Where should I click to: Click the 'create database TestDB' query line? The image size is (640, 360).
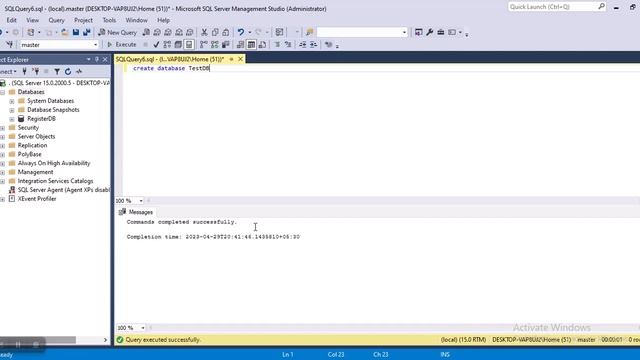coord(171,68)
